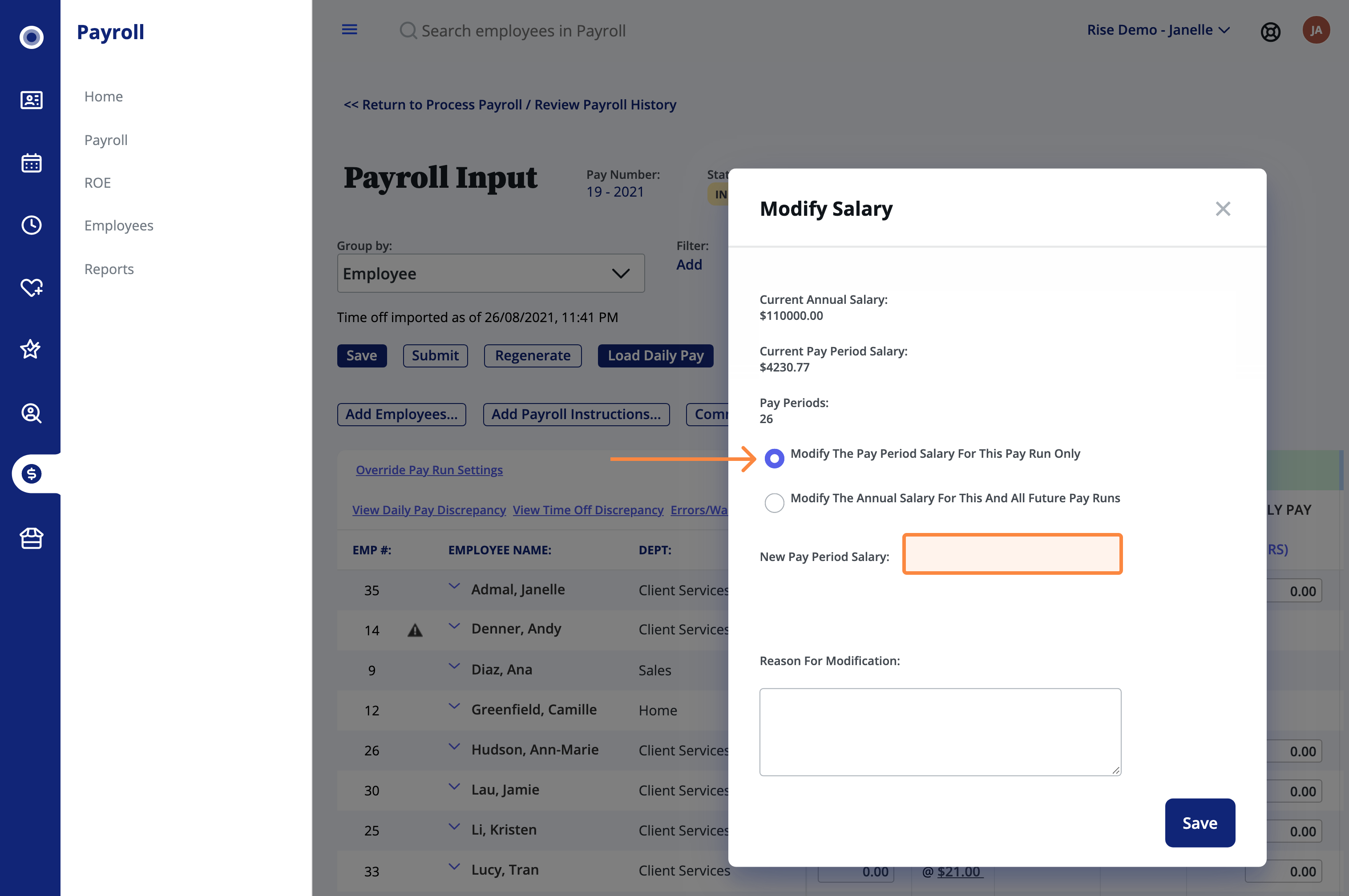Screen dimensions: 1349x896
Task: Select the dollar sign Payroll sidebar icon
Action: tap(32, 474)
